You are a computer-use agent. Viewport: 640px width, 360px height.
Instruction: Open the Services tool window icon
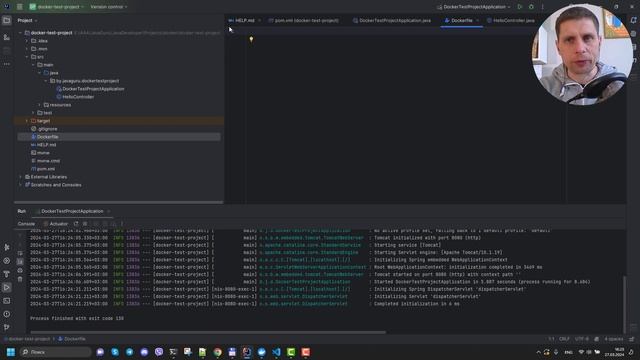7,261
